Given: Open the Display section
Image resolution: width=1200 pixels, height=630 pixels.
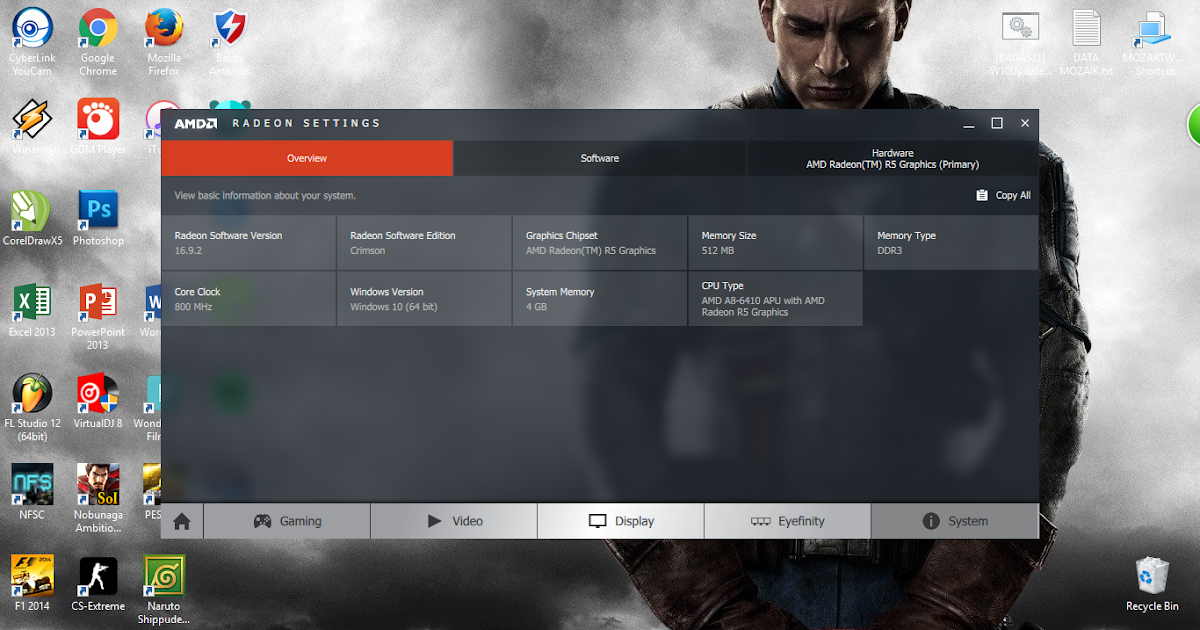Looking at the screenshot, I should (x=621, y=521).
